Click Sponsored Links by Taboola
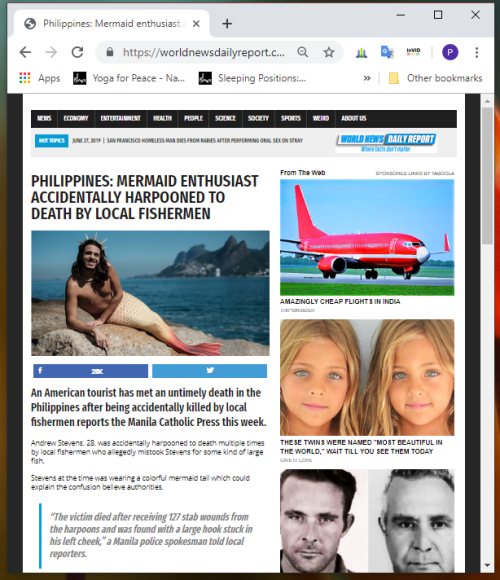Viewport: 500px width, 580px height. 415,173
